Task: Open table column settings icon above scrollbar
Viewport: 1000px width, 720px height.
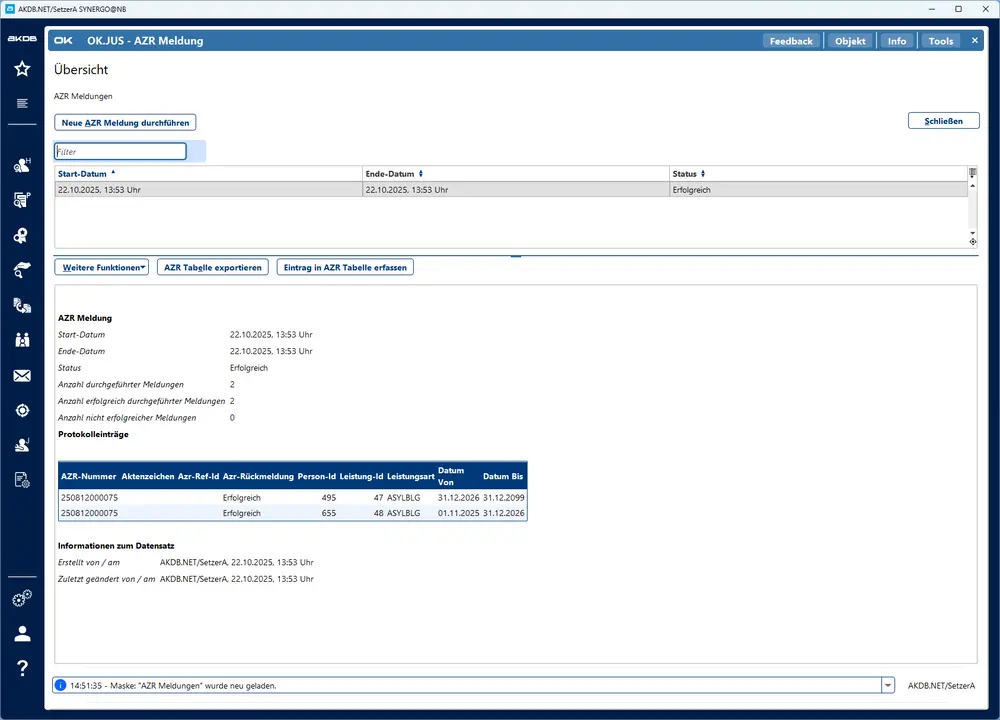Action: (973, 173)
